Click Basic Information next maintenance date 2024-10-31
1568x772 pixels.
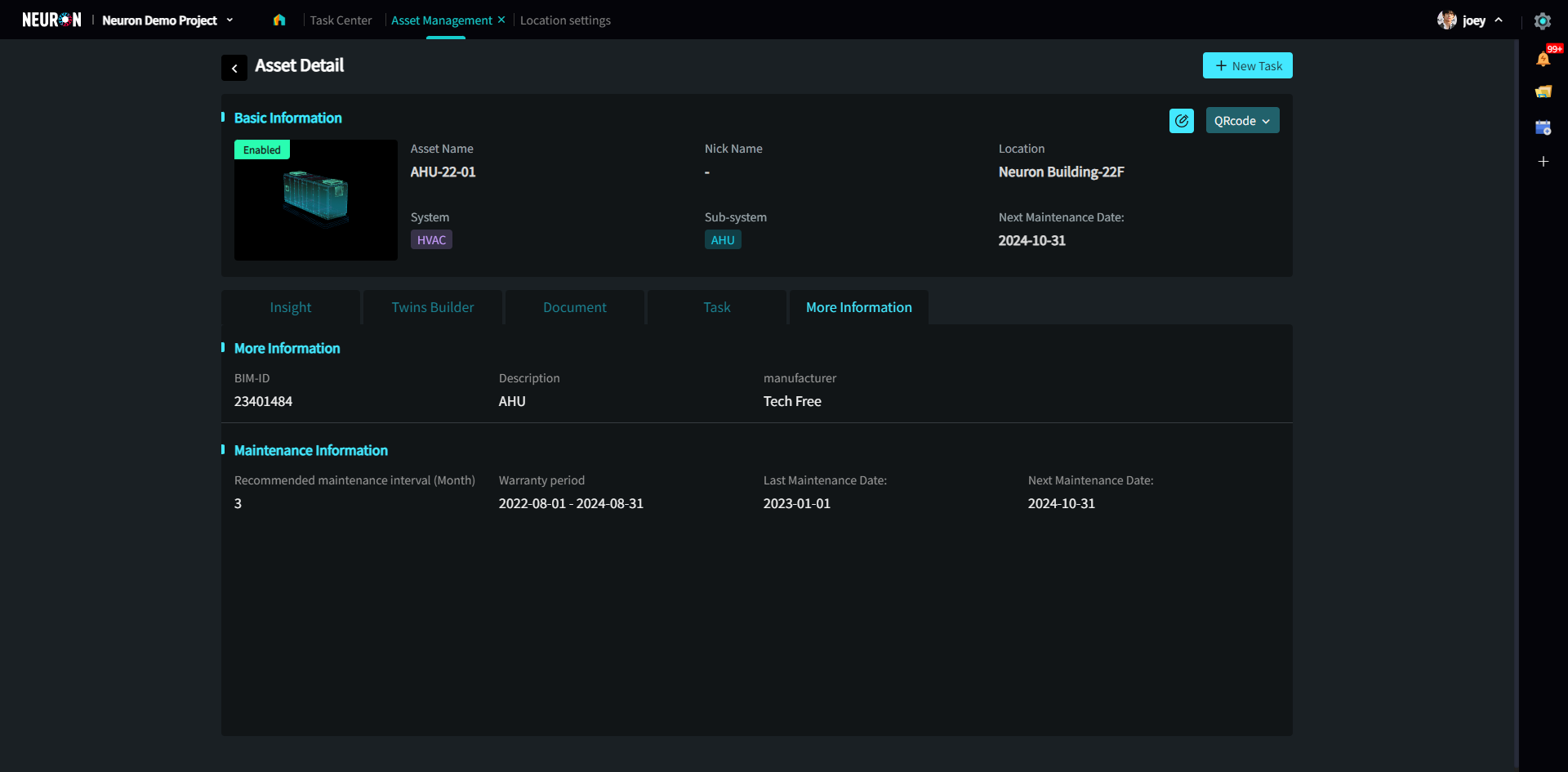click(1032, 240)
